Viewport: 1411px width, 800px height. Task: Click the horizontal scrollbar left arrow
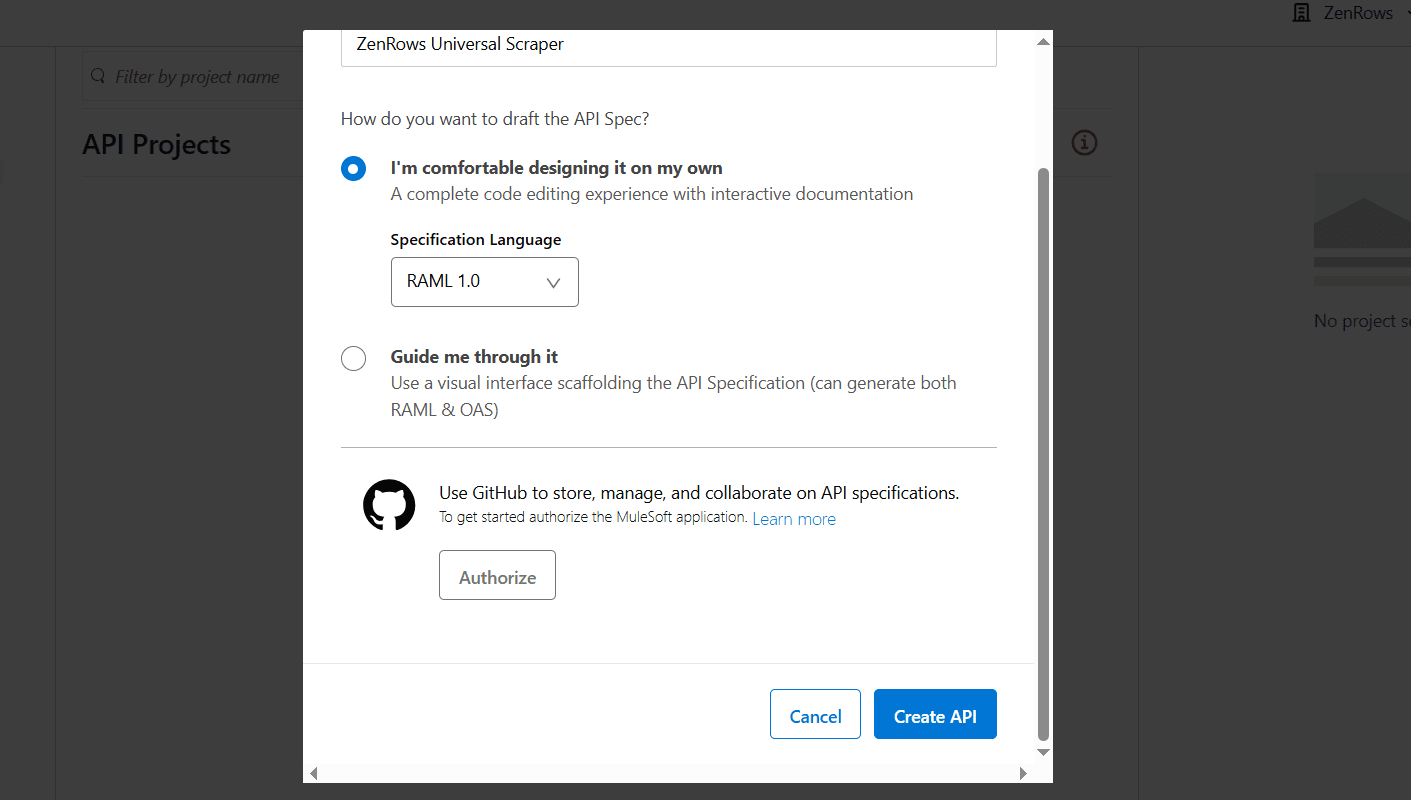313,773
